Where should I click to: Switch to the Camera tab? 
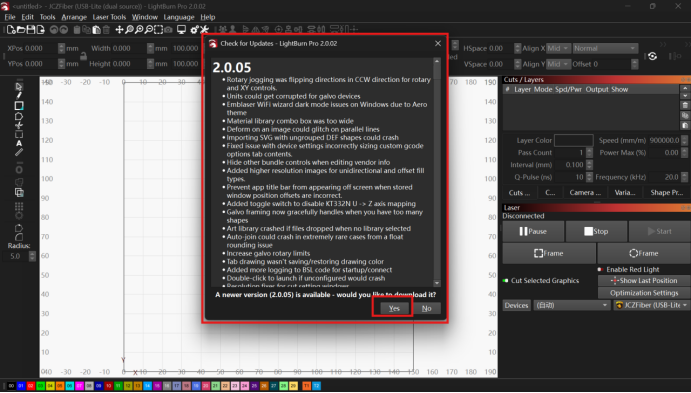click(585, 193)
